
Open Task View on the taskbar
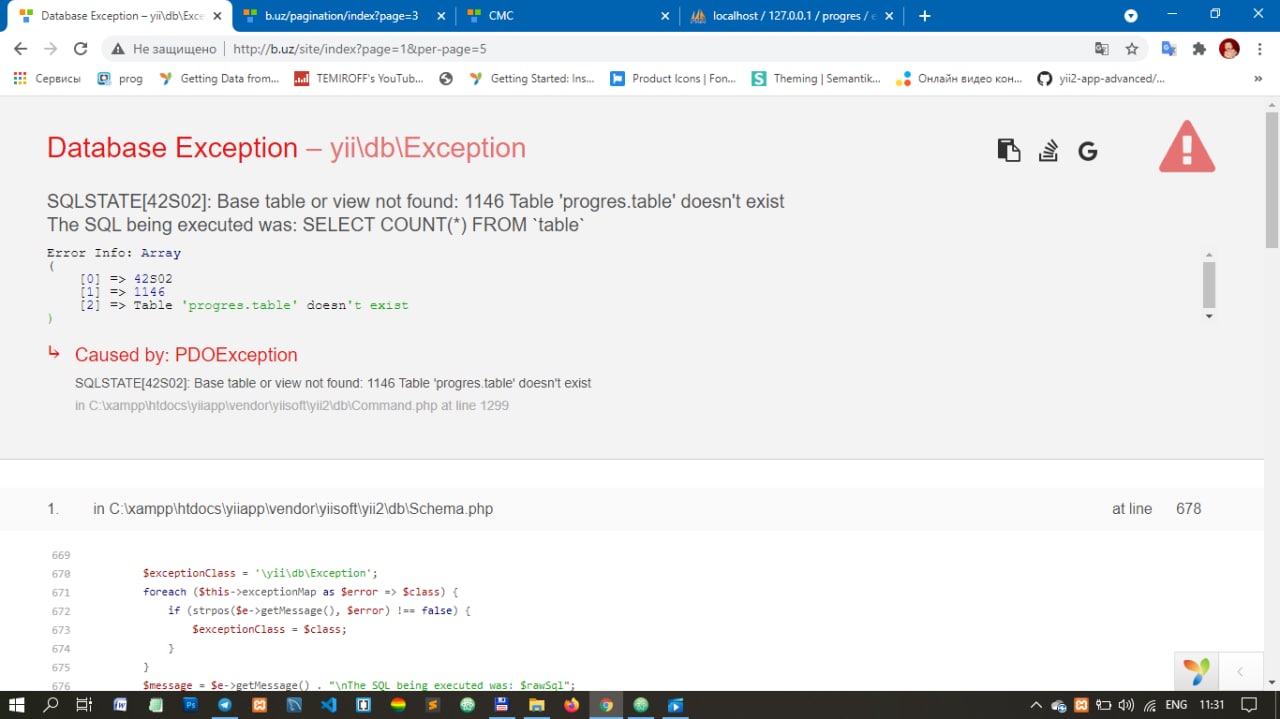85,705
